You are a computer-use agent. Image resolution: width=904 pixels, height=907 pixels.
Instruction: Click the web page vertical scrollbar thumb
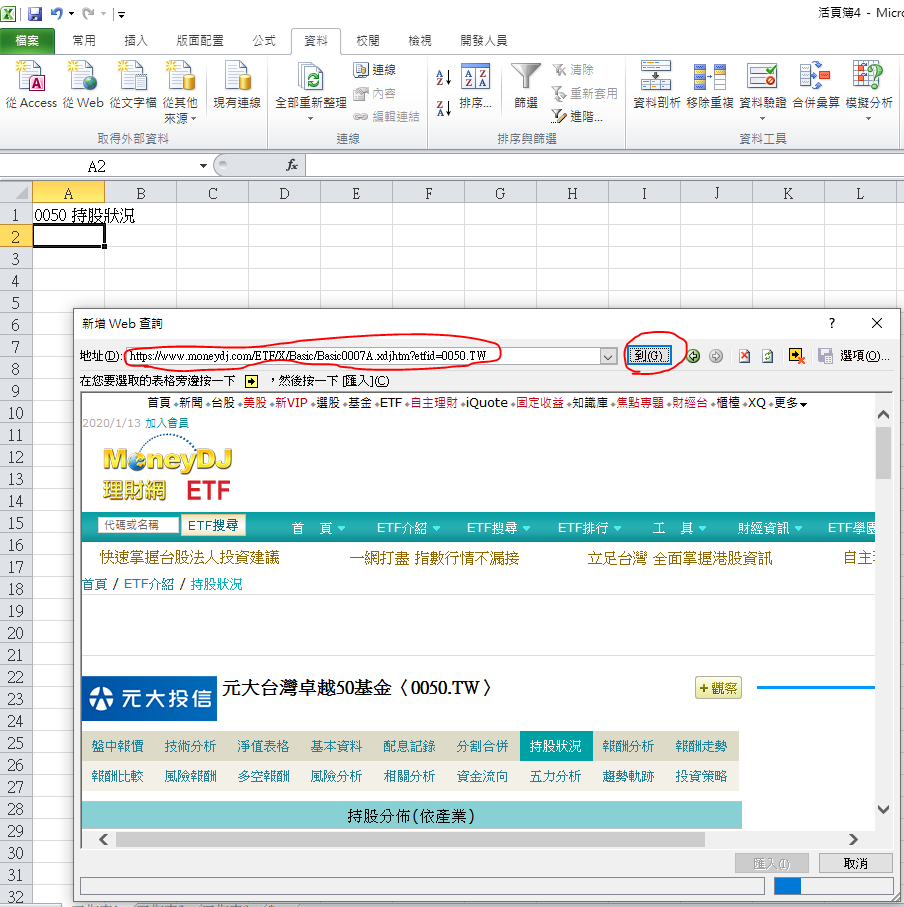(x=883, y=454)
